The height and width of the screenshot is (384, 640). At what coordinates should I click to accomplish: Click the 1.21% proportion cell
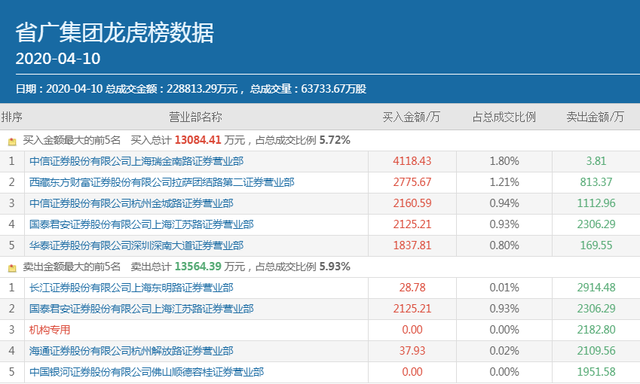click(x=504, y=182)
